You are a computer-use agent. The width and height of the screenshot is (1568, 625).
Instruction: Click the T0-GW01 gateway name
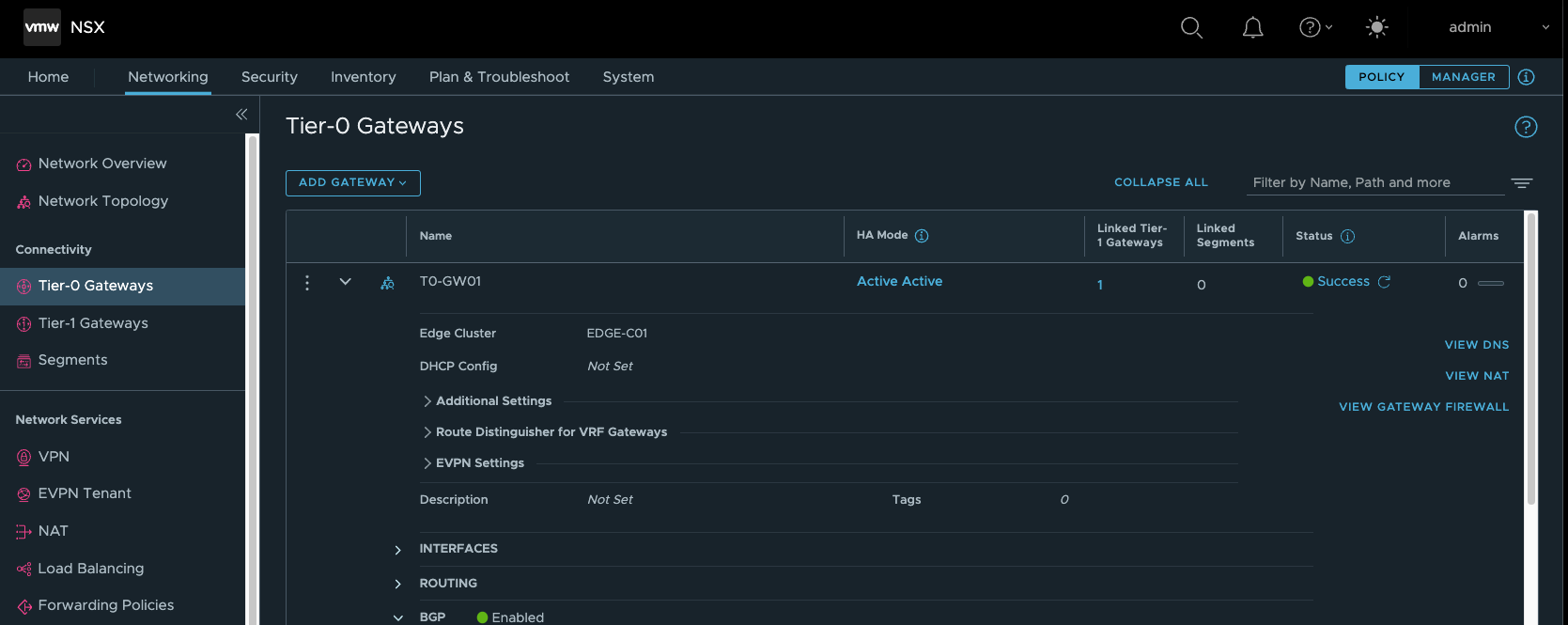coord(450,281)
